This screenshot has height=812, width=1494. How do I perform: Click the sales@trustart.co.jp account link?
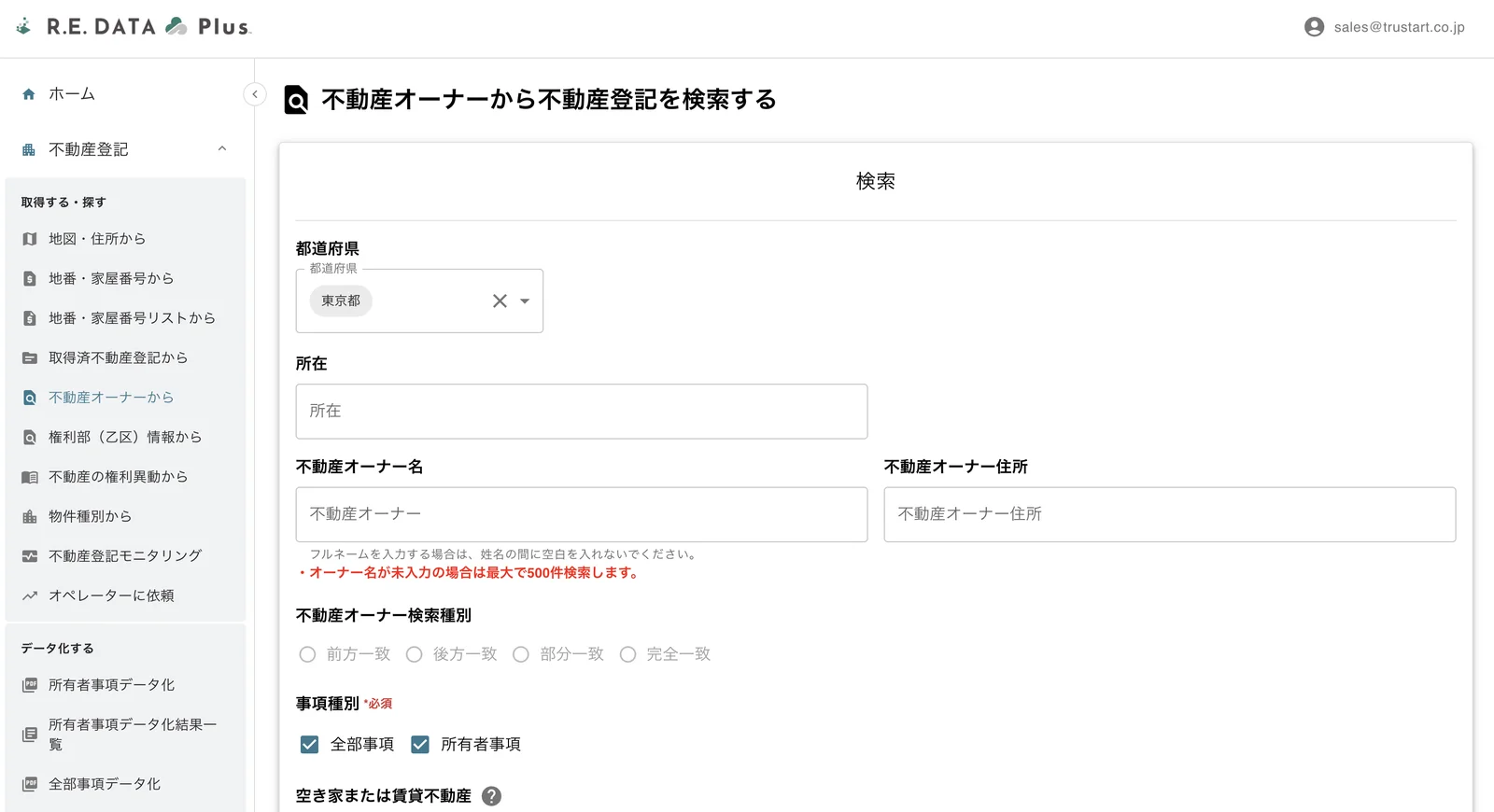[x=1399, y=27]
